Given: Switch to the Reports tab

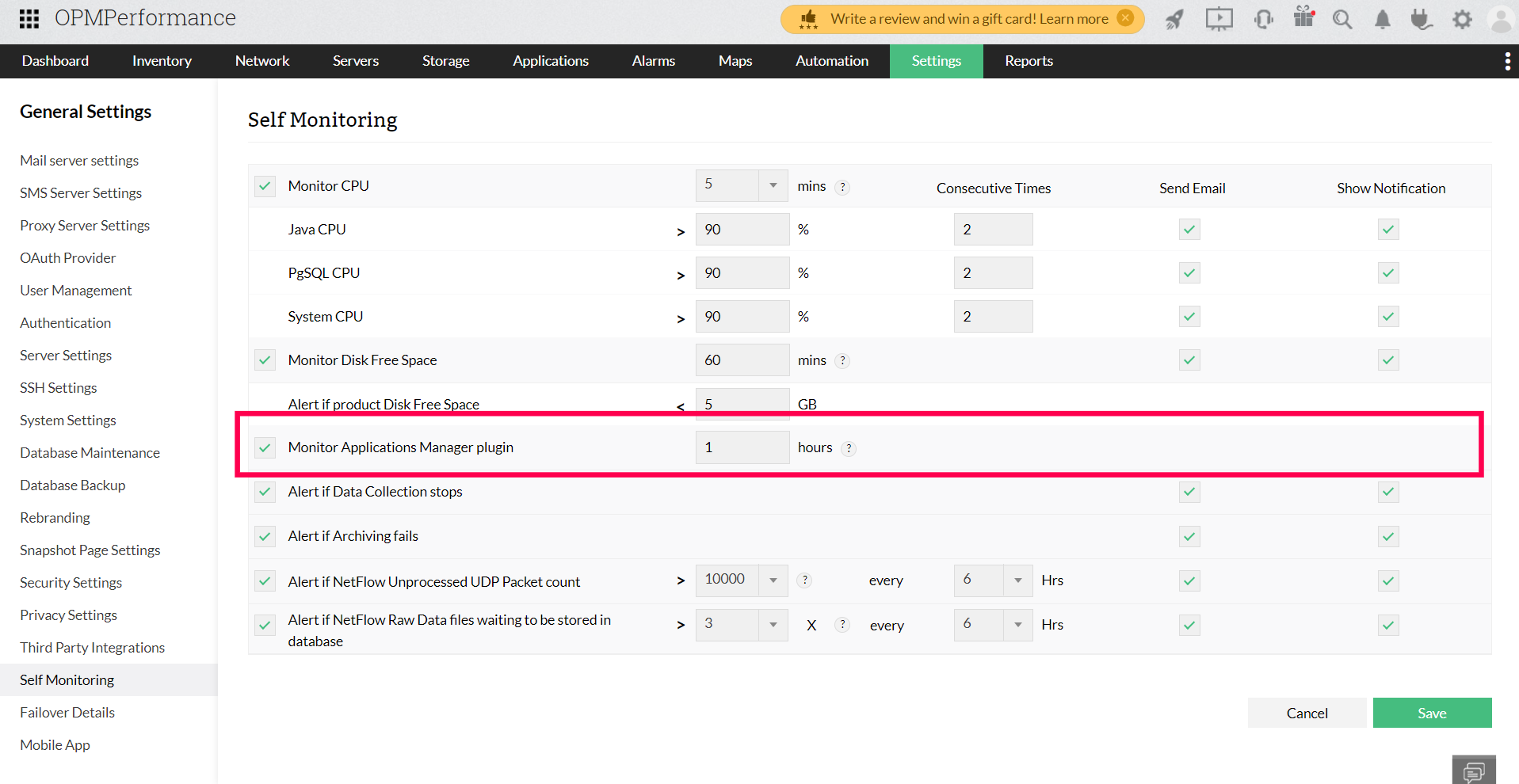Looking at the screenshot, I should point(1028,60).
